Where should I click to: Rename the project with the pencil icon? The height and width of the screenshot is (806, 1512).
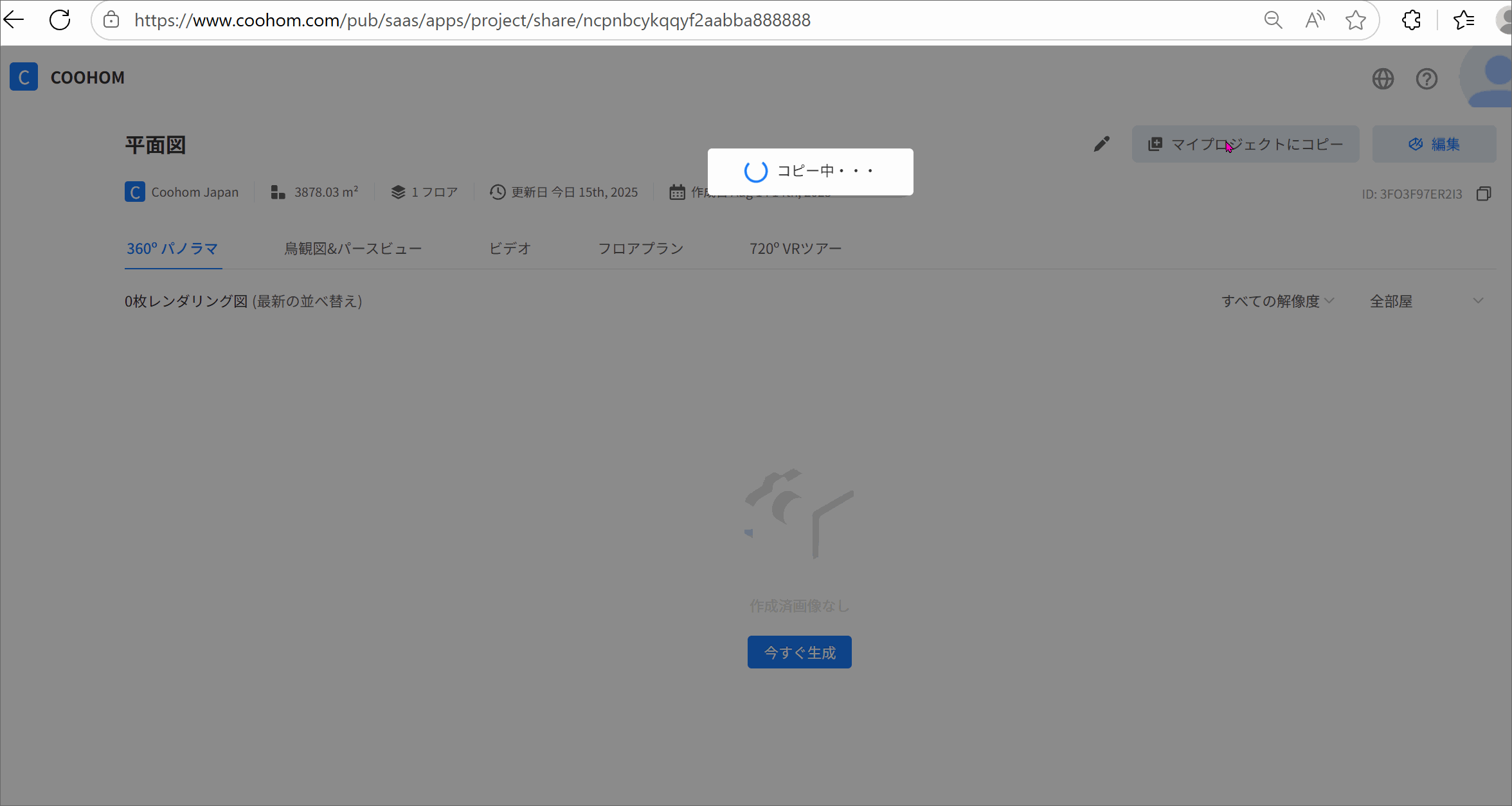(1102, 144)
